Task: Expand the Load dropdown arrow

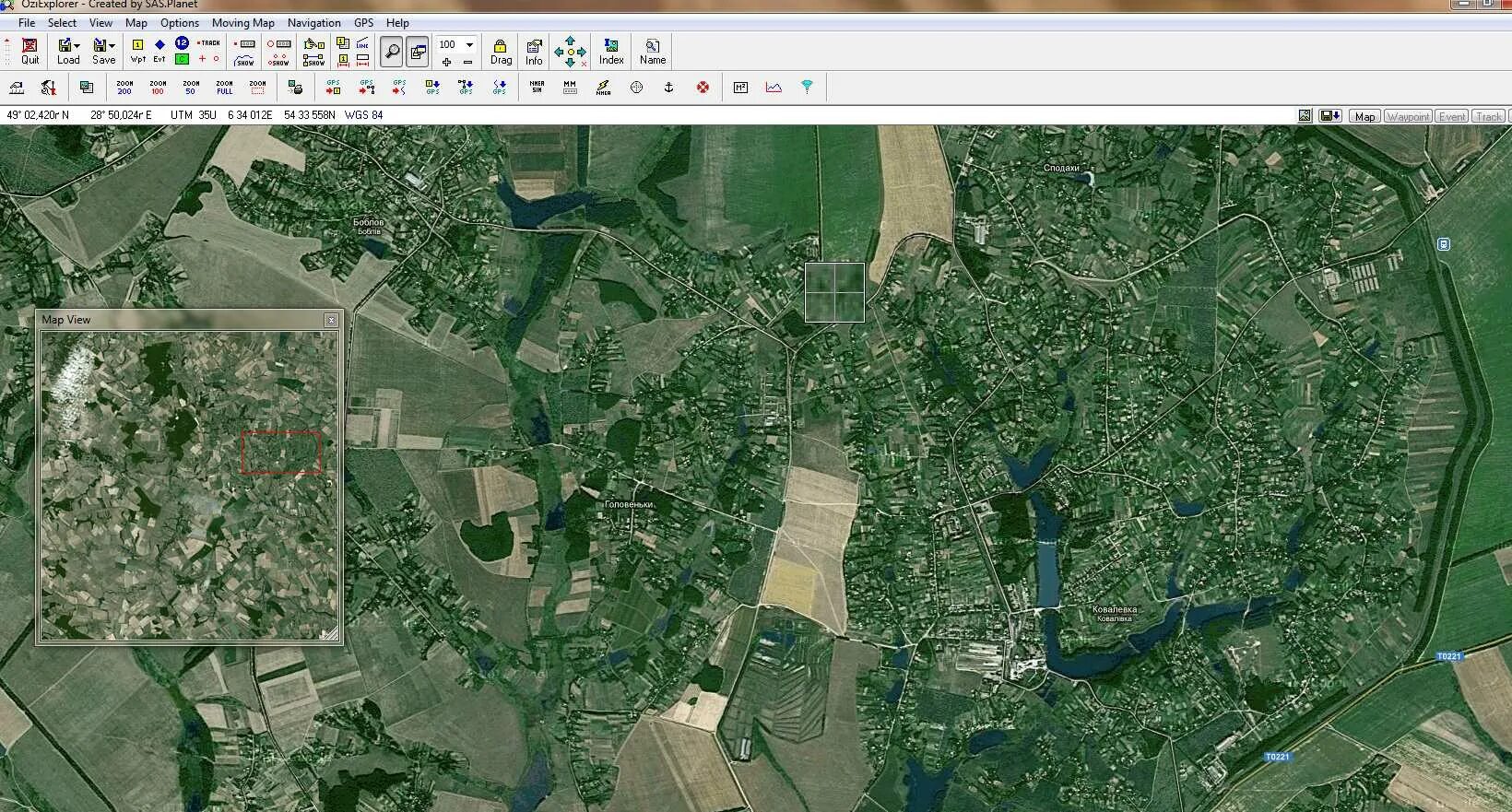Action: 77,45
